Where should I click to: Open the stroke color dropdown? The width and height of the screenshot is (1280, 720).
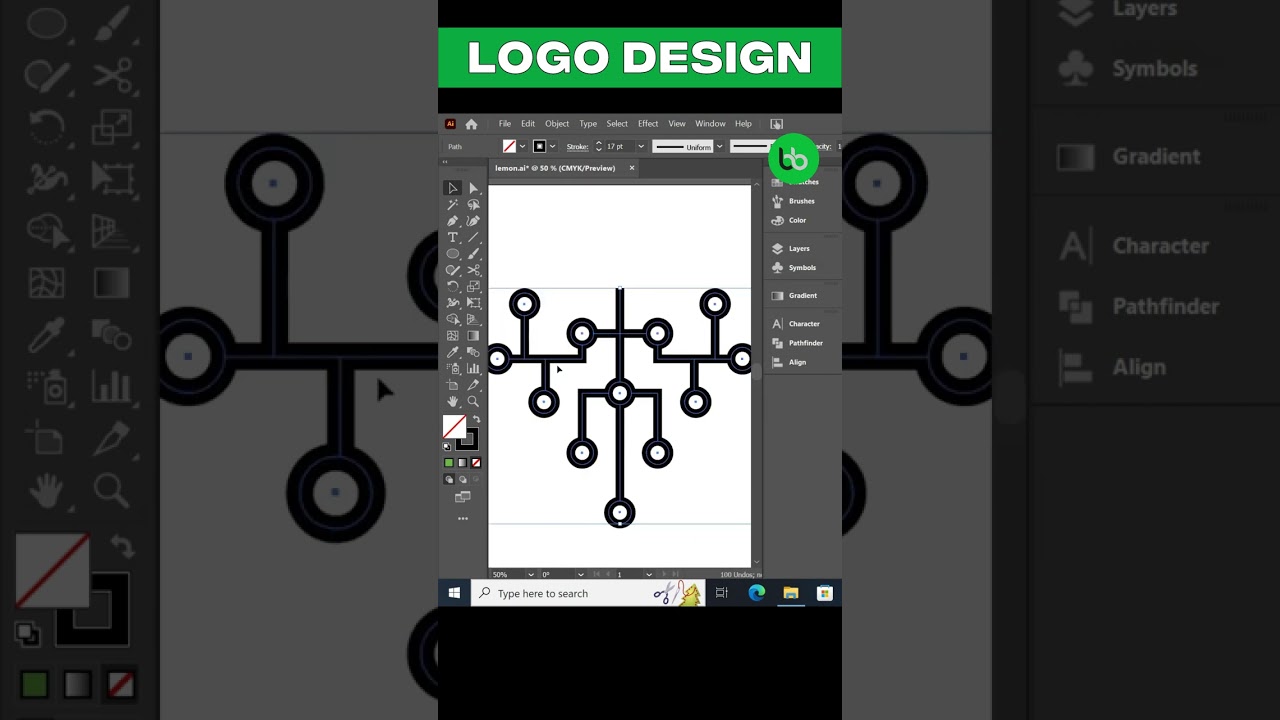pyautogui.click(x=553, y=146)
